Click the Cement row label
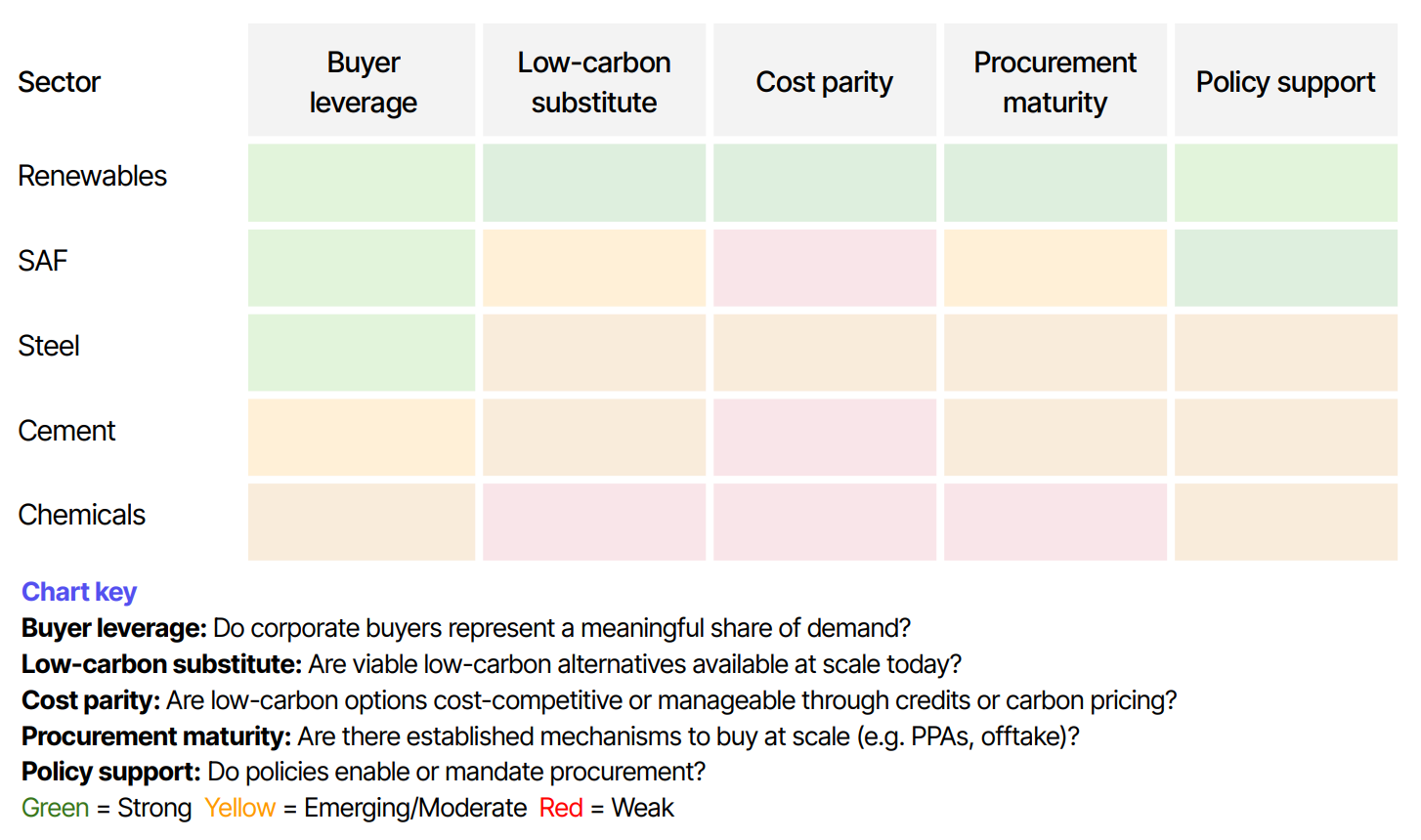 click(x=66, y=431)
